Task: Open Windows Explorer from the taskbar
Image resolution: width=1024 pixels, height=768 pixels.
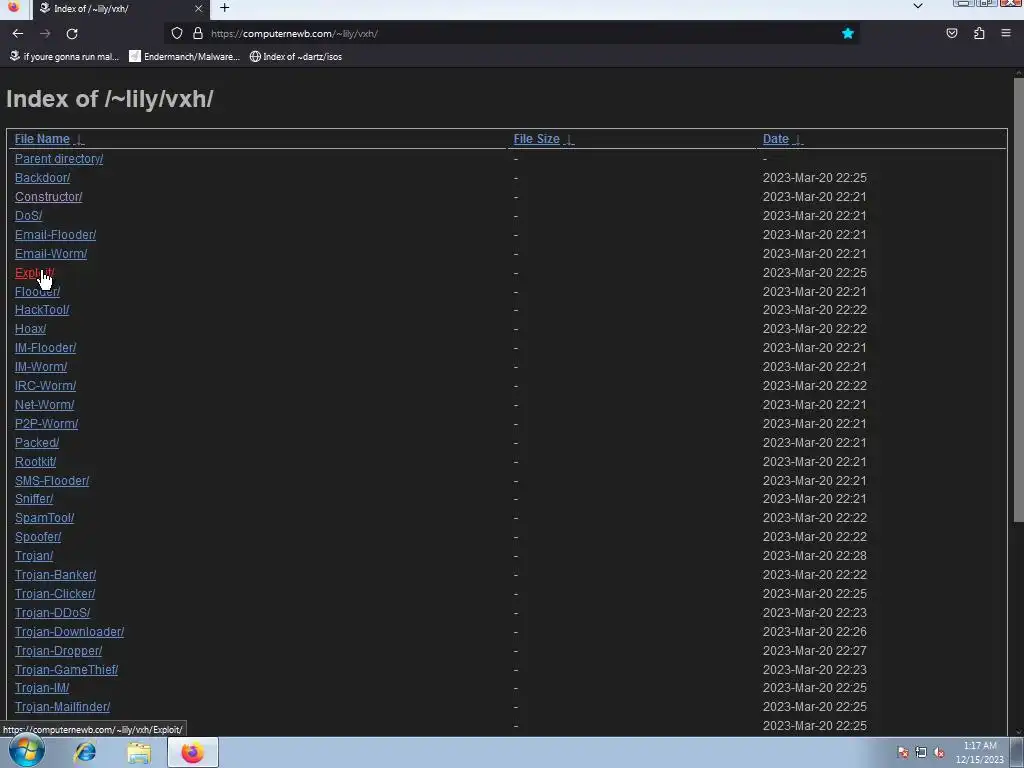Action: pyautogui.click(x=138, y=753)
